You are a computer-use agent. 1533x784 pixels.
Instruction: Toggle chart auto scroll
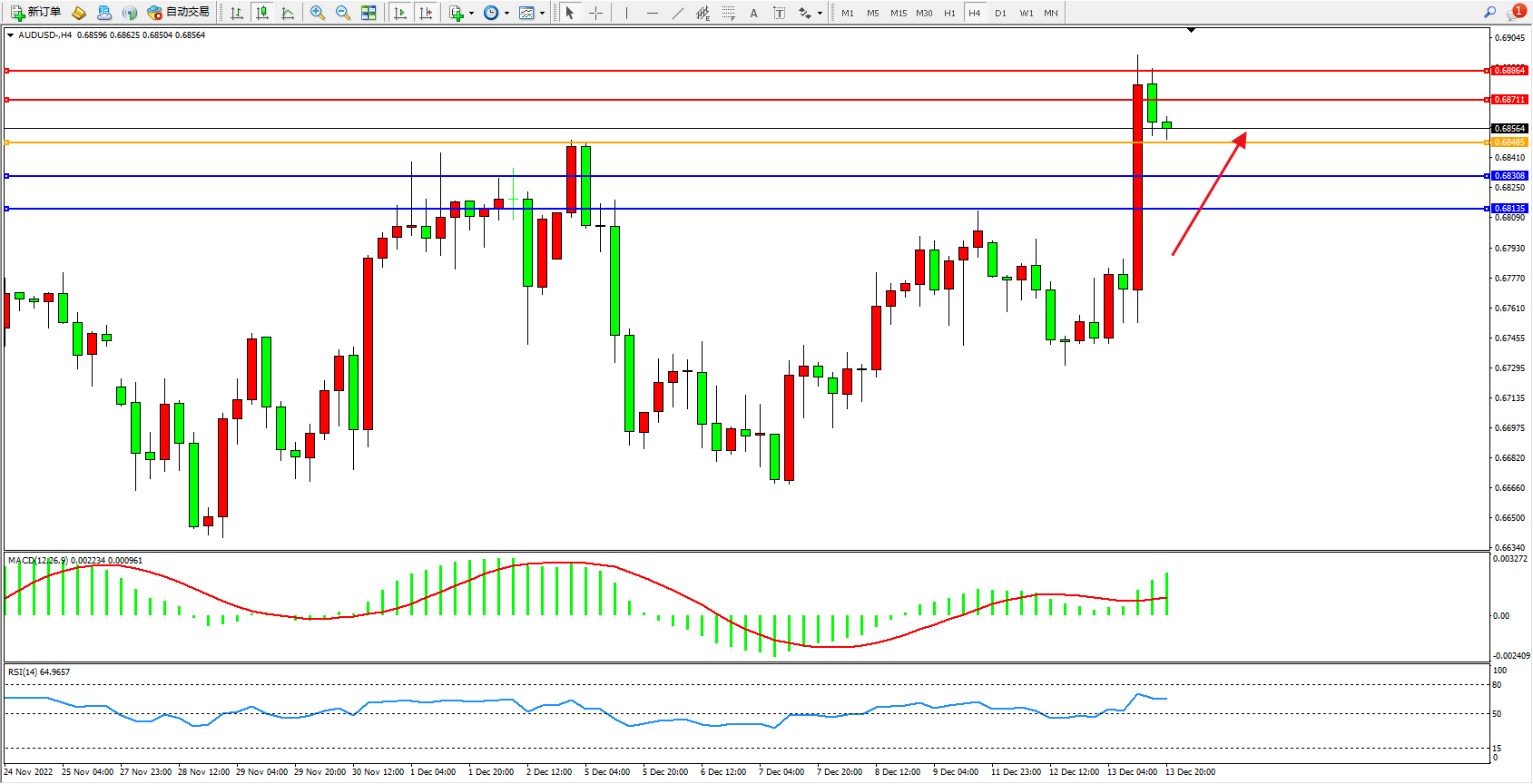point(400,13)
